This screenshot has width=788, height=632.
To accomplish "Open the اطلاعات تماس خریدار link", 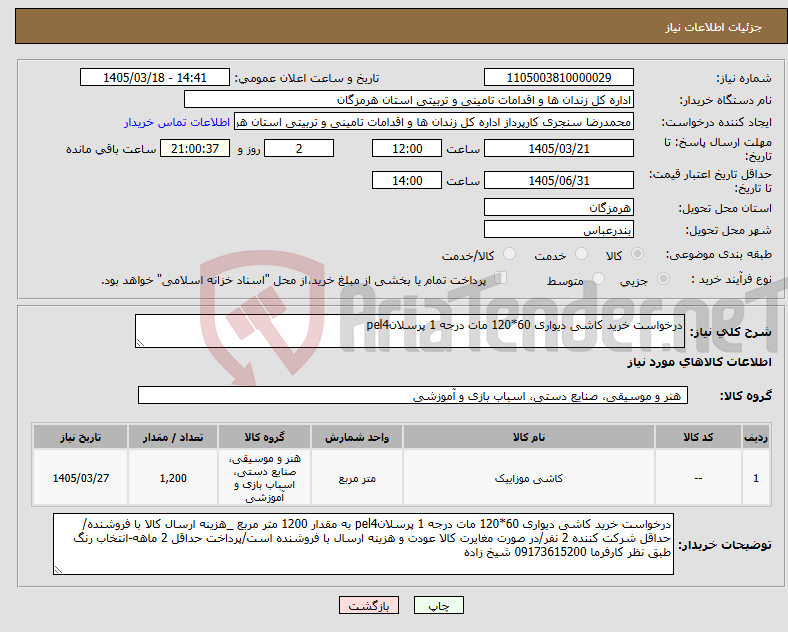I will [177, 122].
